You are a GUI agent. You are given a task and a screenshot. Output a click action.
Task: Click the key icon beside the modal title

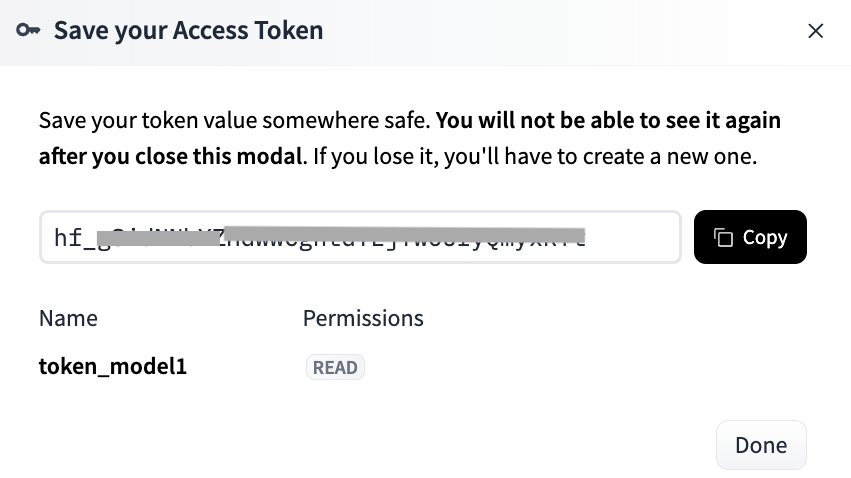pyautogui.click(x=28, y=30)
